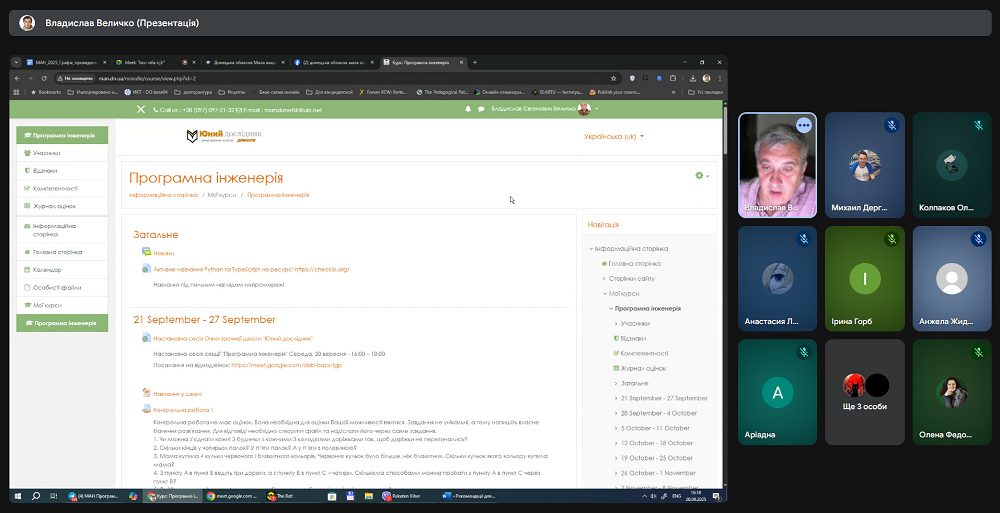Open the Українська (uk) language dropdown

614,137
